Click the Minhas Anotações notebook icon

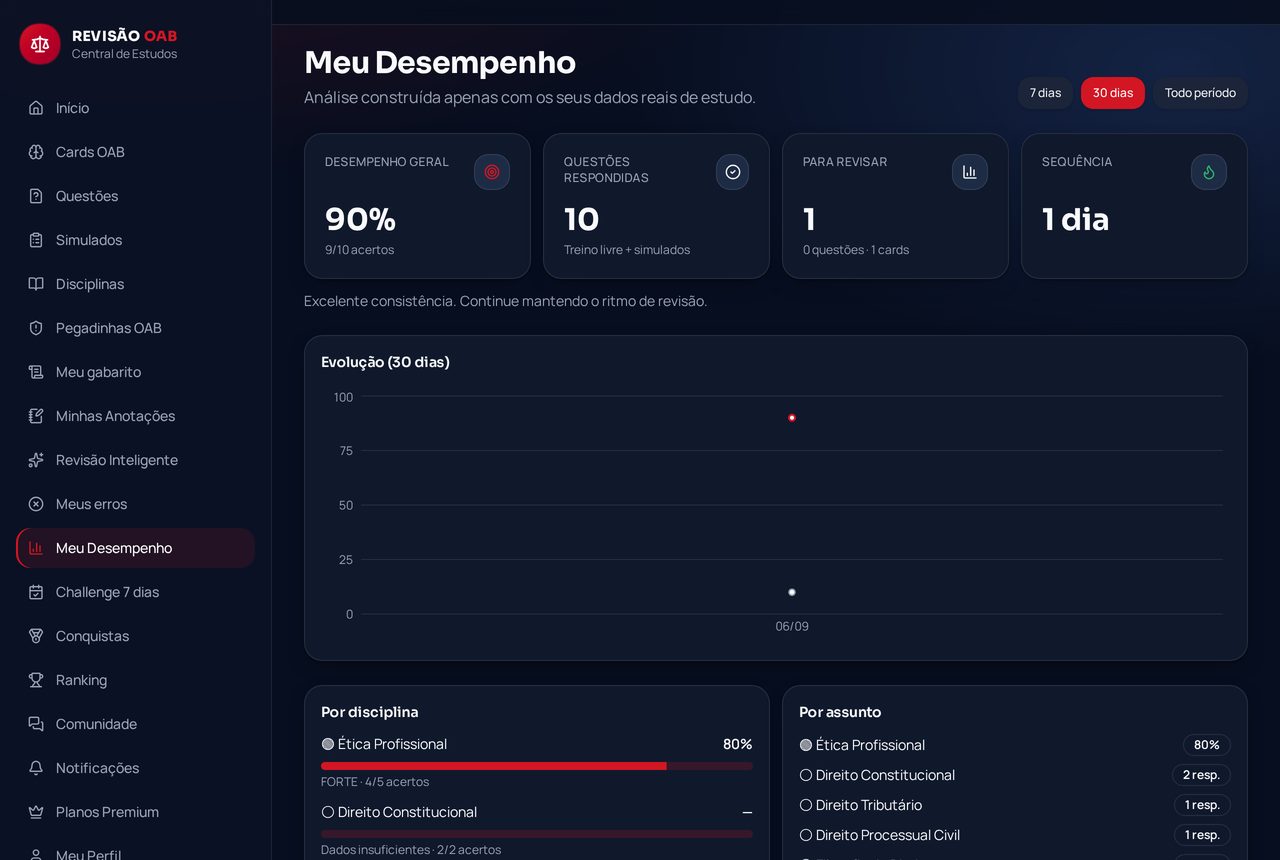click(x=36, y=416)
